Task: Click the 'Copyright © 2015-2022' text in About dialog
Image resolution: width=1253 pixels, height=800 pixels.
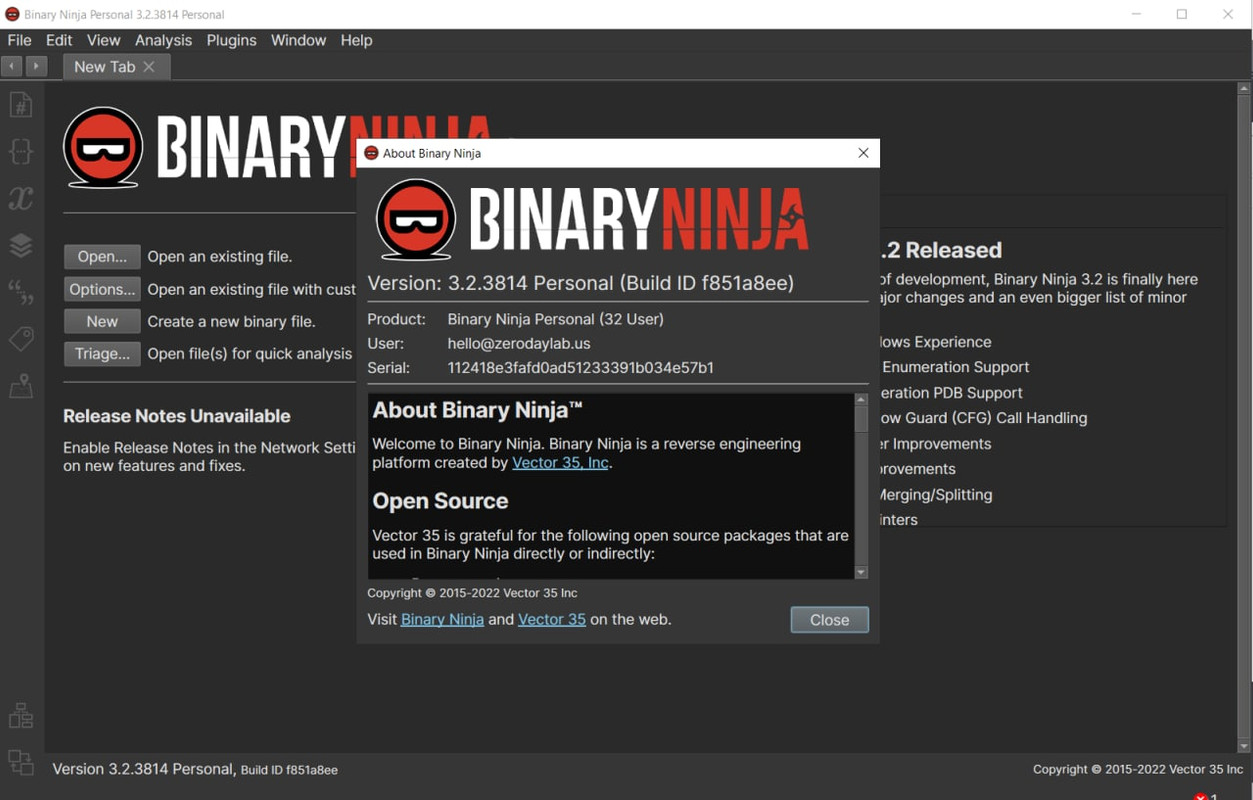Action: tap(472, 593)
